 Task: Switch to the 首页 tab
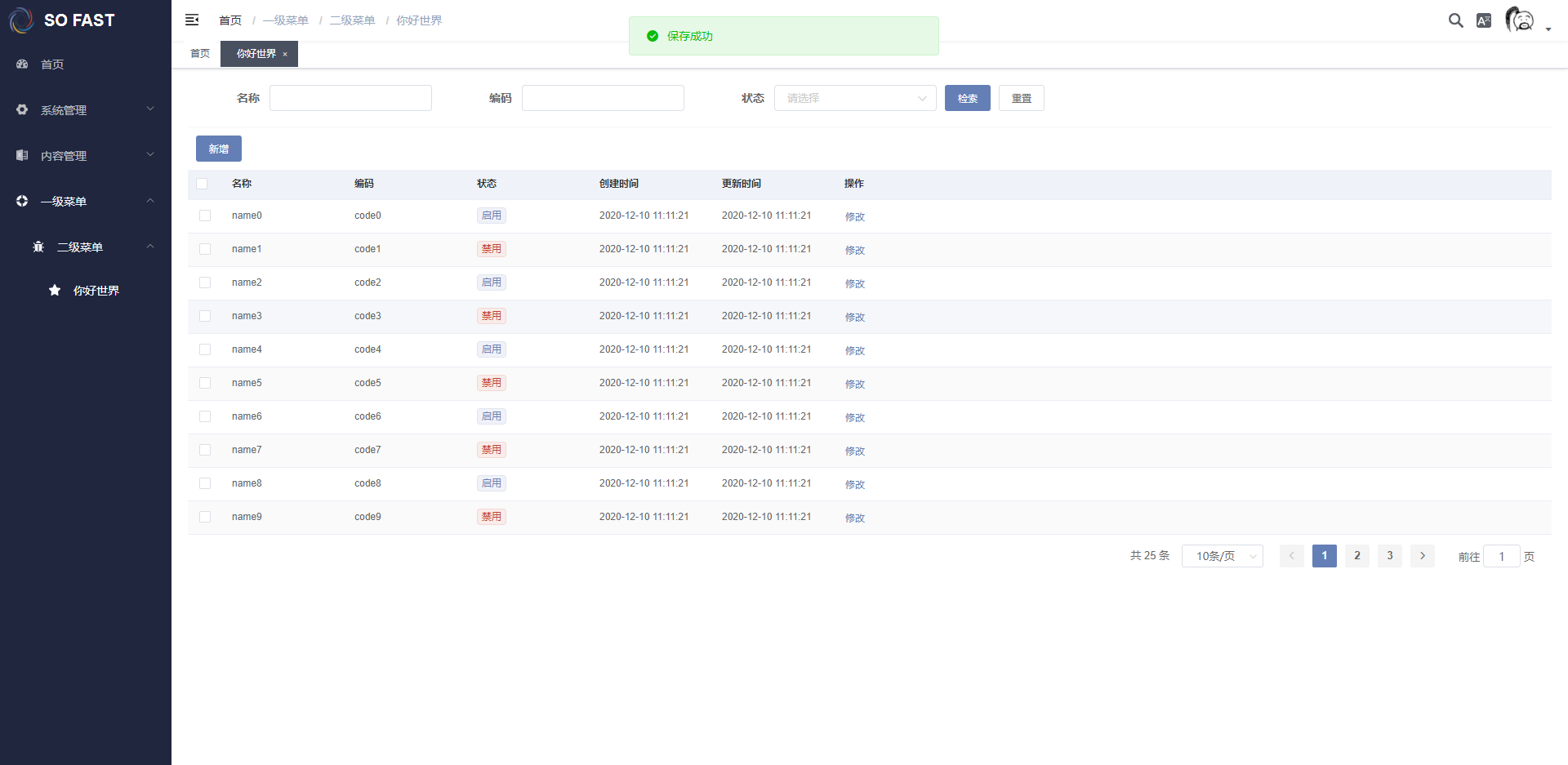point(200,54)
